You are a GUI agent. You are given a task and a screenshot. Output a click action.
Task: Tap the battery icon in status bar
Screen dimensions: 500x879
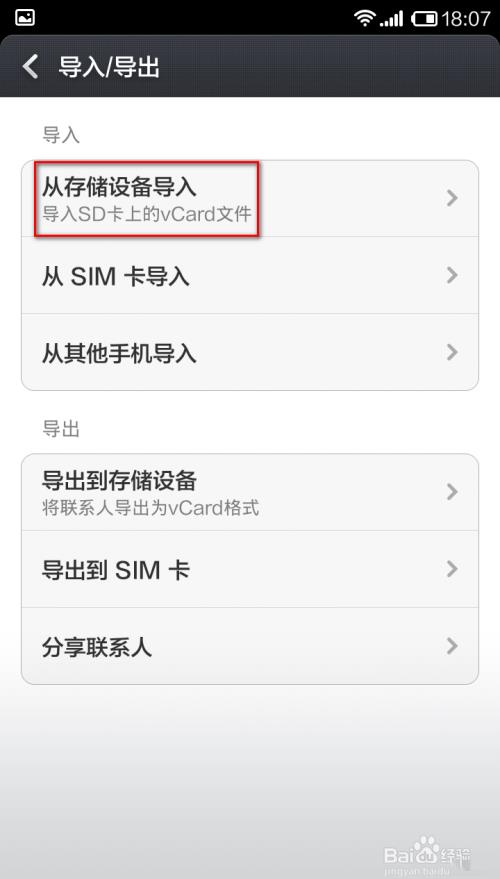pos(424,19)
